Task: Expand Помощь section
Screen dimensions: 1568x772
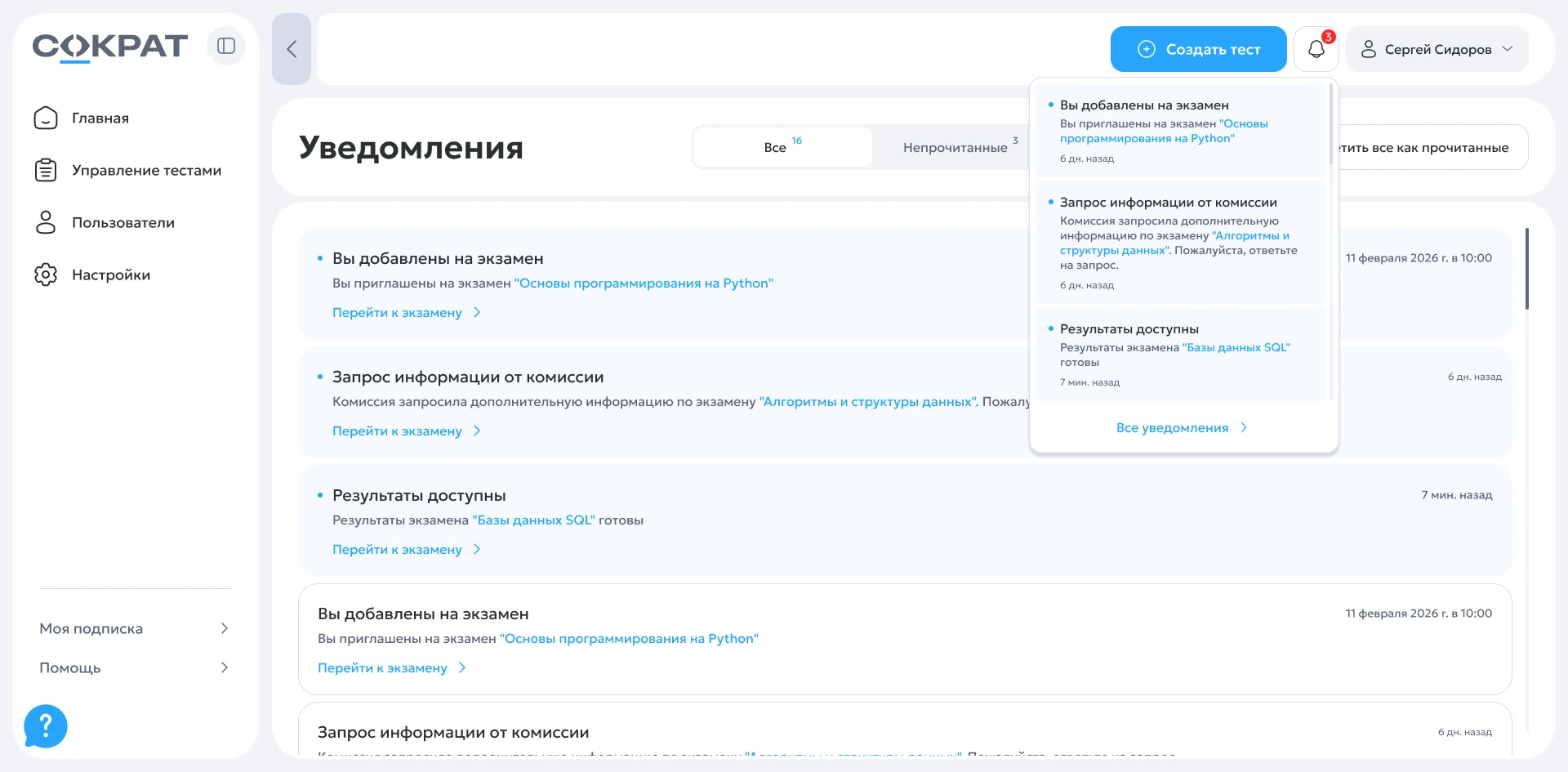Action: (x=135, y=667)
